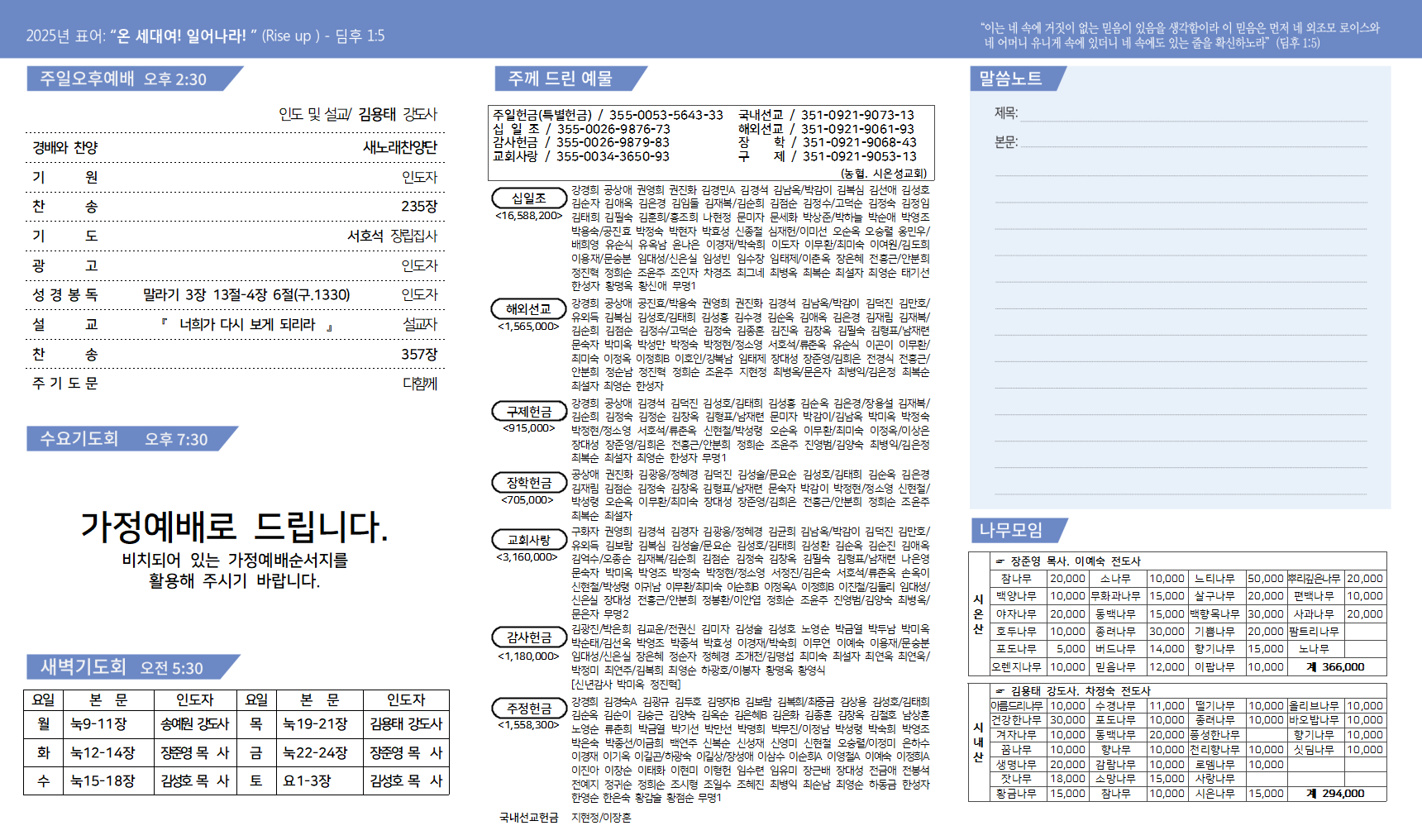This screenshot has height=840, width=1422.
Task: Select the 주기도문 row label
Action: (x=65, y=384)
